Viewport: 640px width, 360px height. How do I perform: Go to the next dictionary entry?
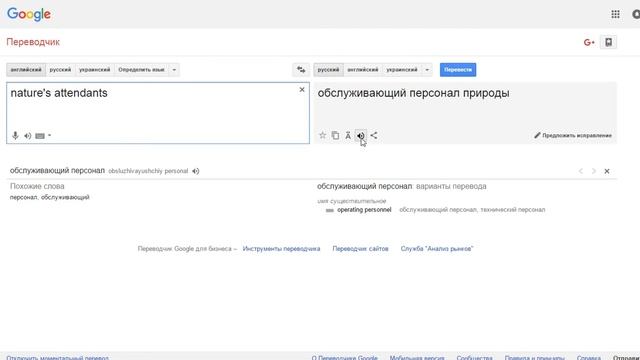[593, 171]
